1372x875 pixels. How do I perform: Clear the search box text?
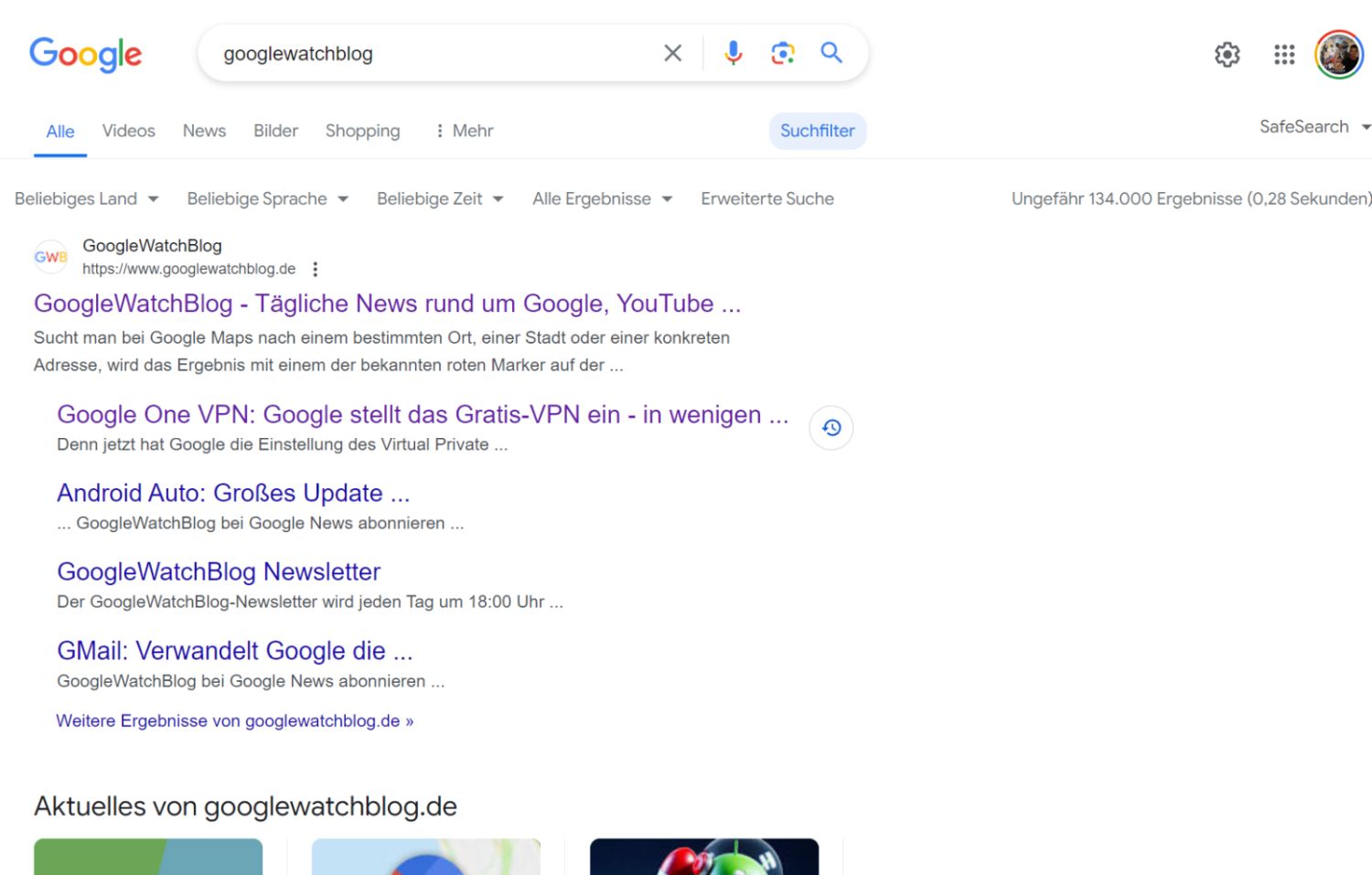[672, 53]
